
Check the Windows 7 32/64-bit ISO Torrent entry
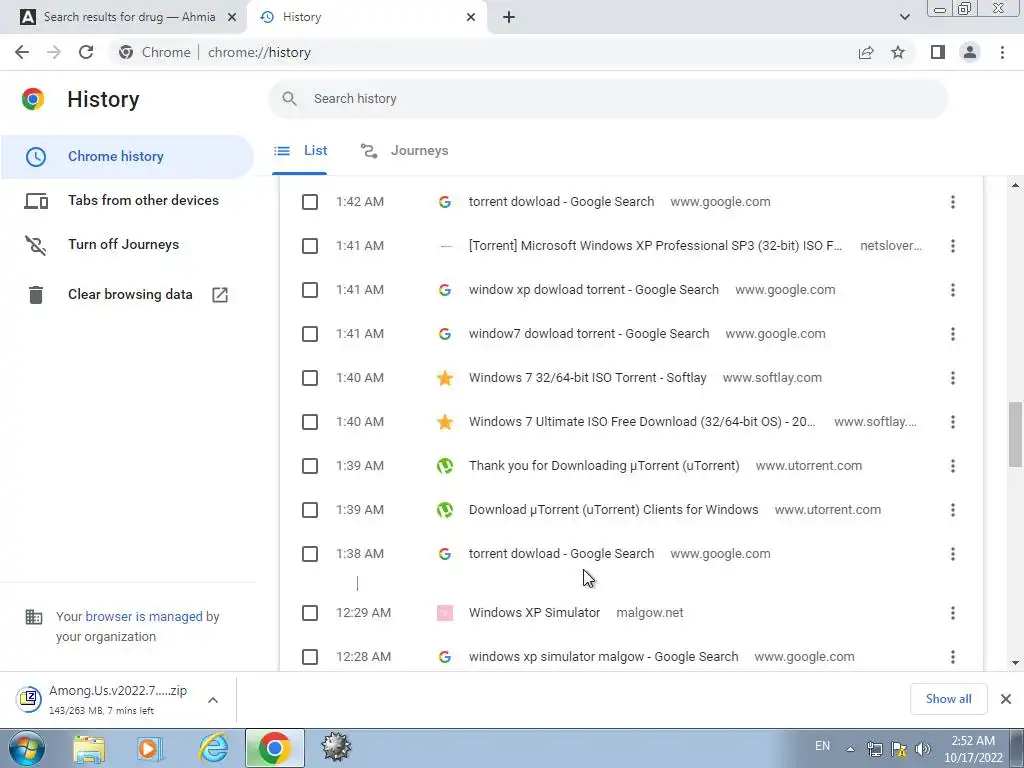(310, 378)
